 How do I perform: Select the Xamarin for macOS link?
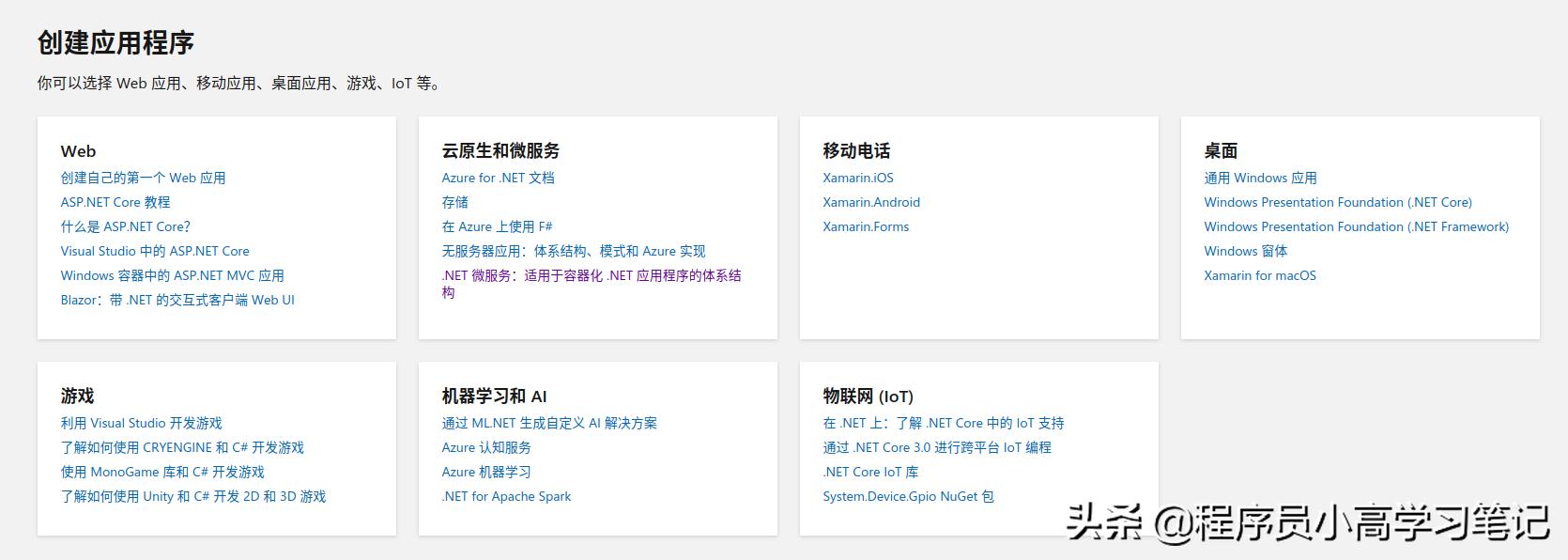point(1259,275)
